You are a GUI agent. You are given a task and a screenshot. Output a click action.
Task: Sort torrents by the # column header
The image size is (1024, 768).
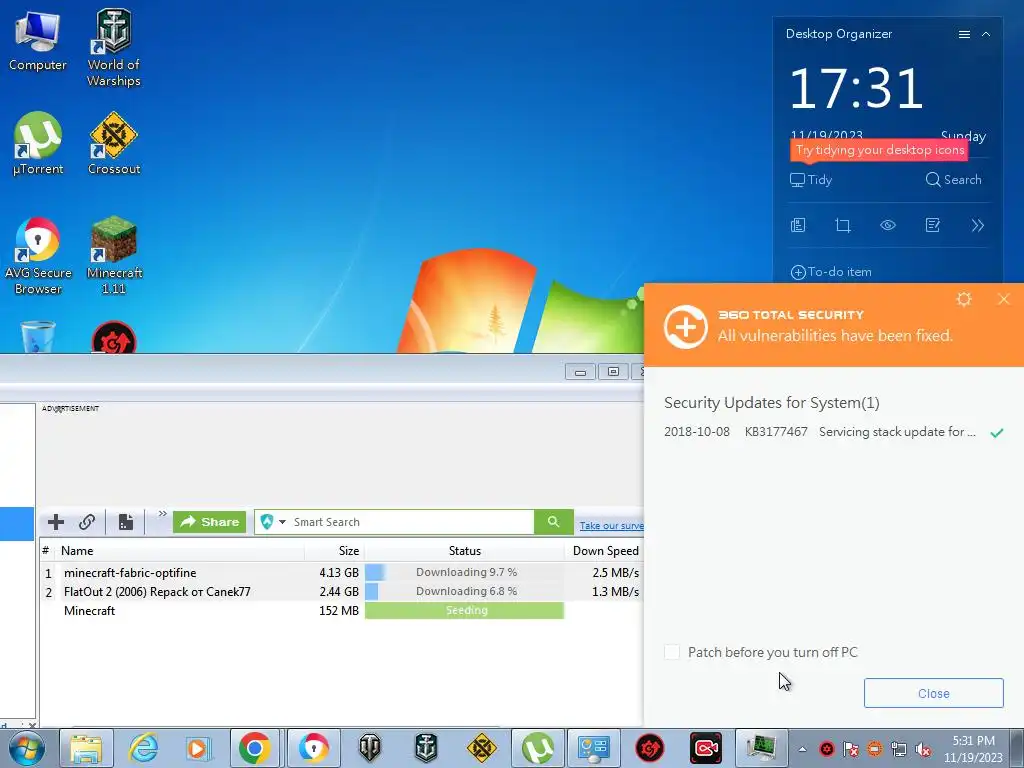(46, 551)
